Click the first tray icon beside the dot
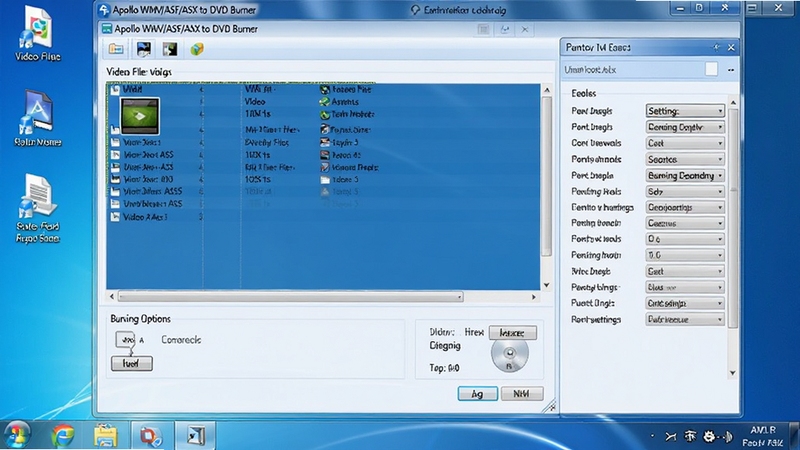Screen dimensions: 800x450 point(670,436)
